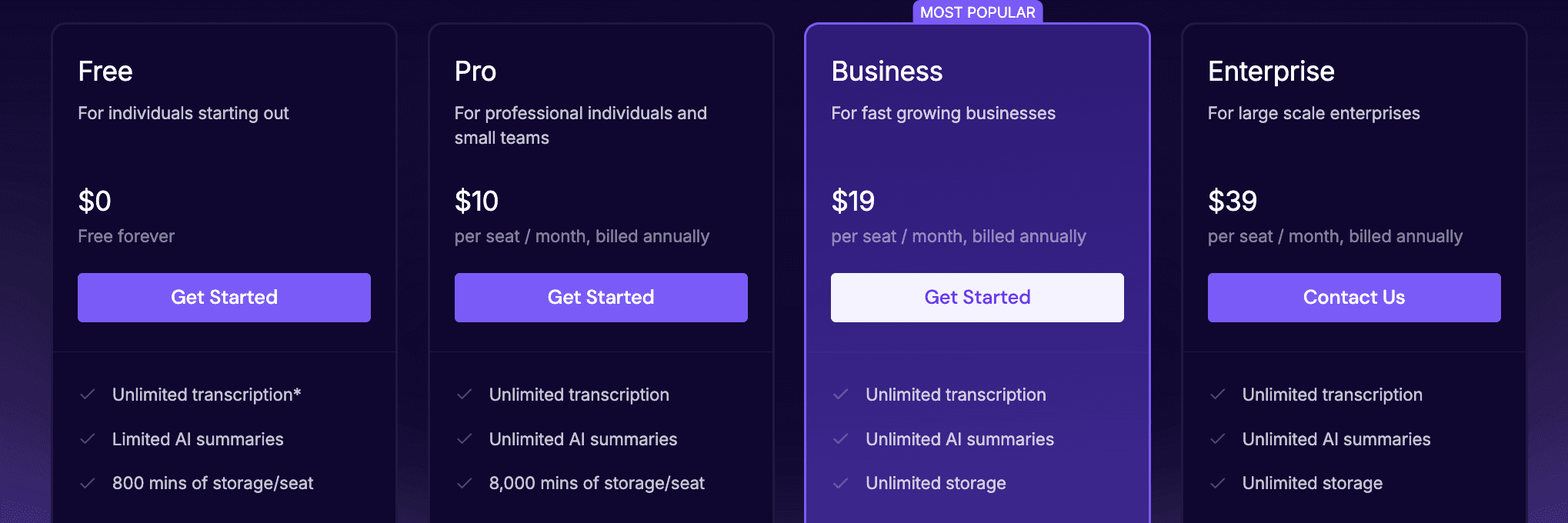Screen dimensions: 1568x523
Task: Click the checkmark beside Unlimited transcription on Enterprise
Action: (1218, 395)
